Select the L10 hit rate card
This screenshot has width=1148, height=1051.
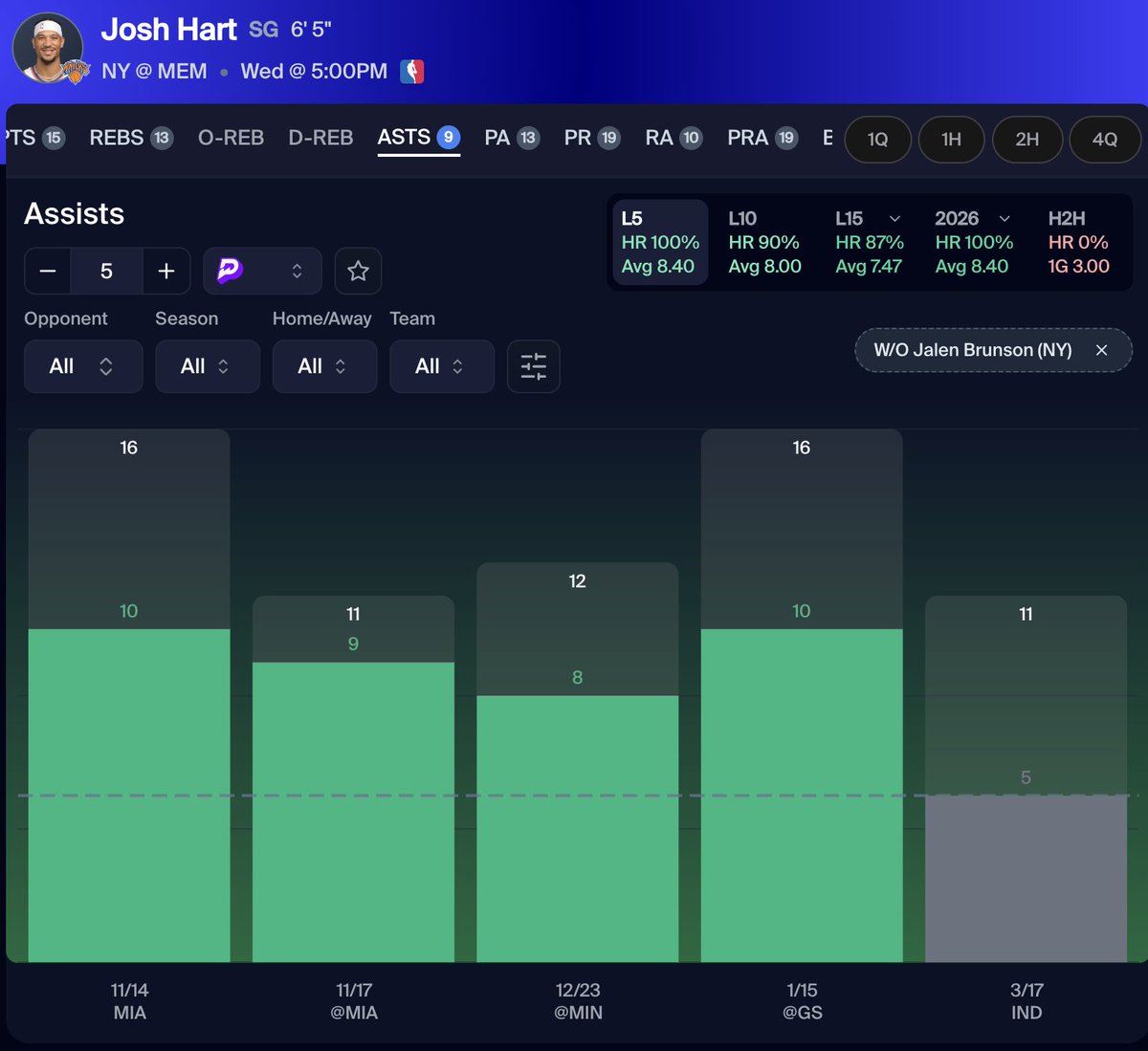coord(764,243)
